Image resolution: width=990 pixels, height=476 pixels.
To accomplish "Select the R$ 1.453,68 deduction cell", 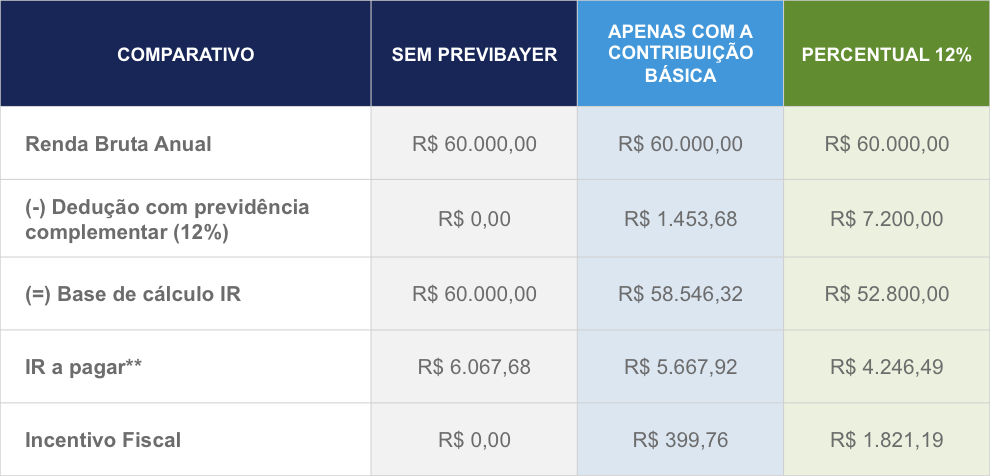I will click(681, 219).
